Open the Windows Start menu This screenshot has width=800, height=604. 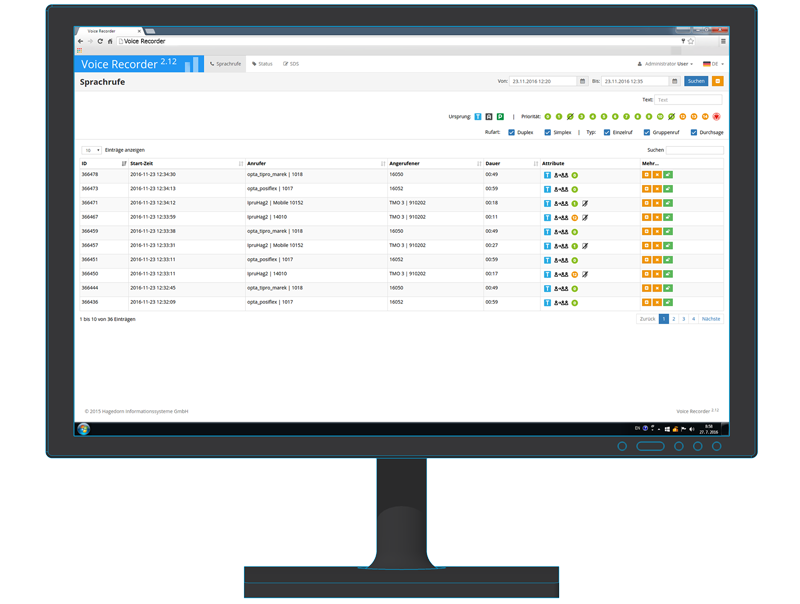pyautogui.click(x=84, y=429)
